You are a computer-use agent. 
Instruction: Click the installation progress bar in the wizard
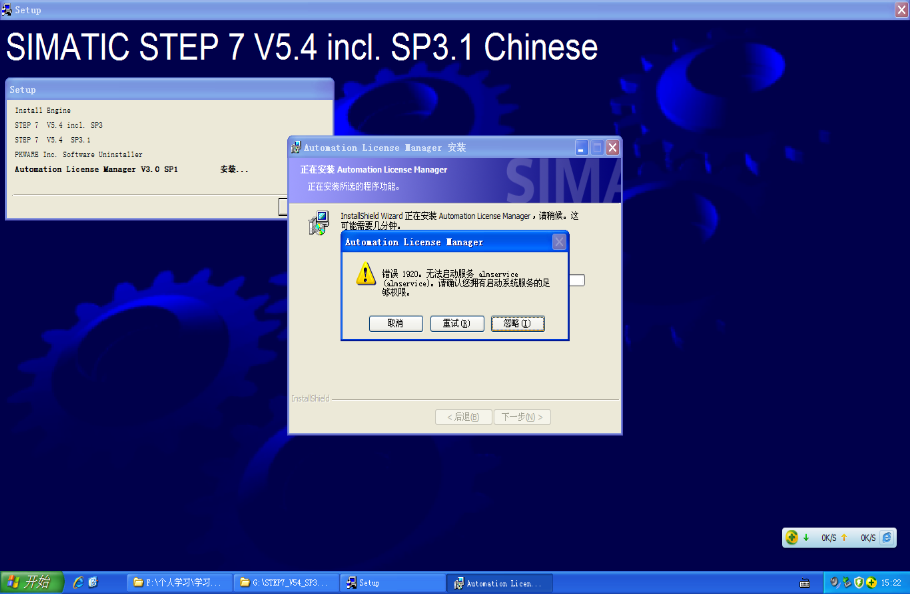576,280
